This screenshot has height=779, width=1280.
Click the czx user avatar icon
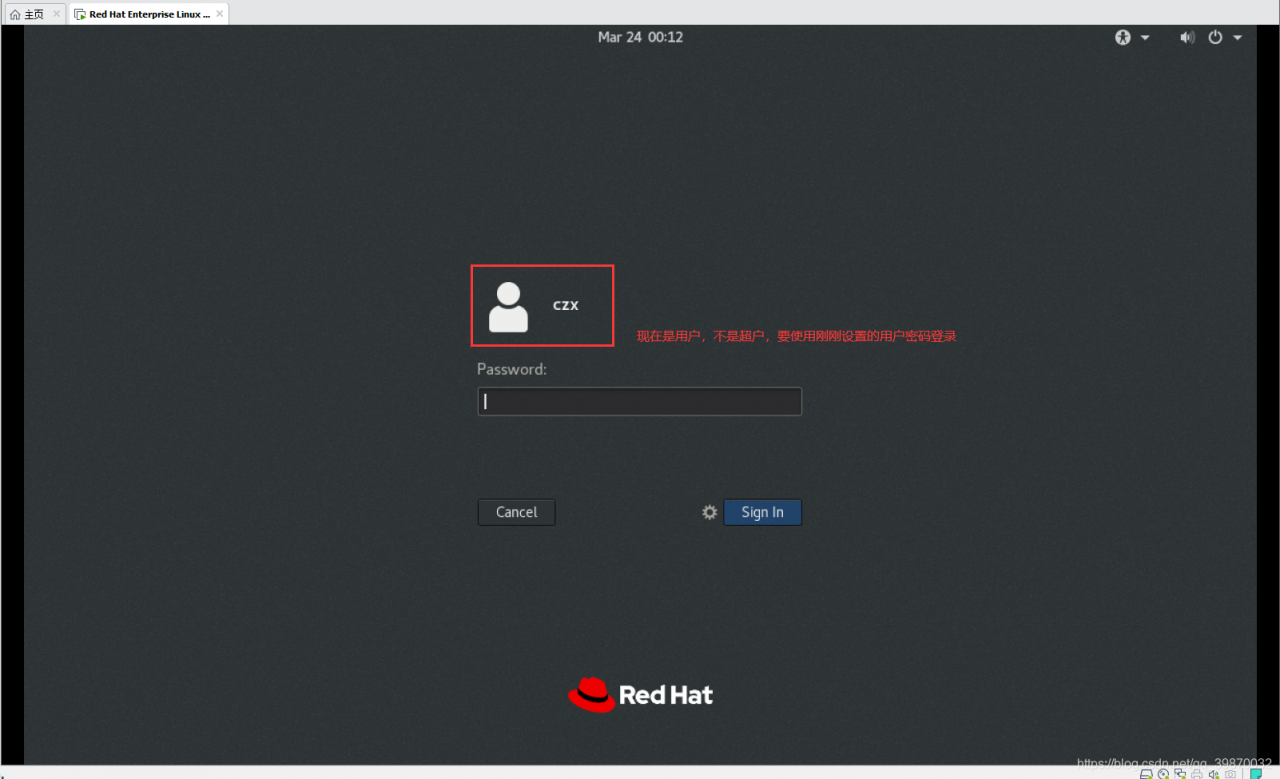click(x=508, y=306)
